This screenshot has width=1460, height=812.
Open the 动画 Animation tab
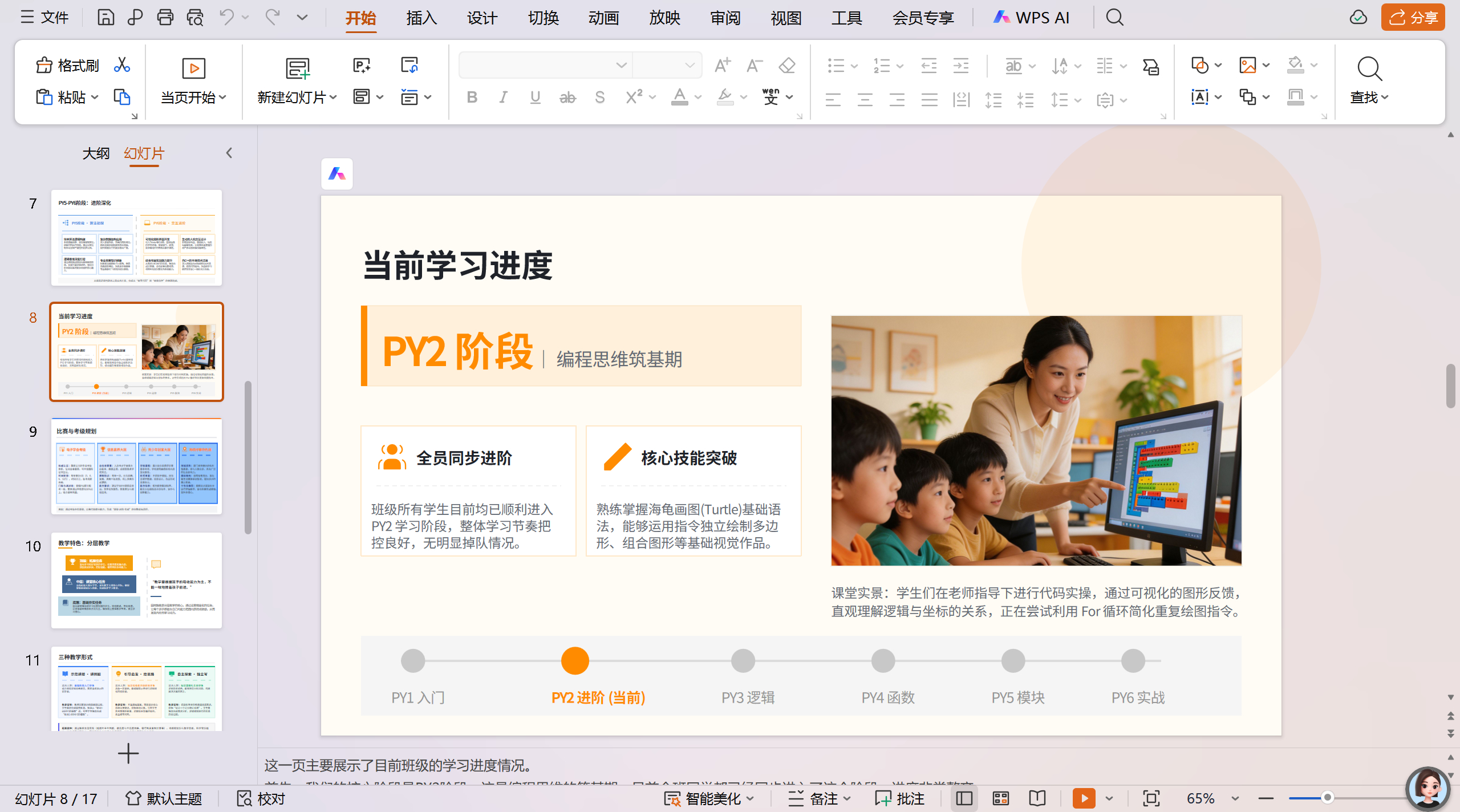coord(603,18)
